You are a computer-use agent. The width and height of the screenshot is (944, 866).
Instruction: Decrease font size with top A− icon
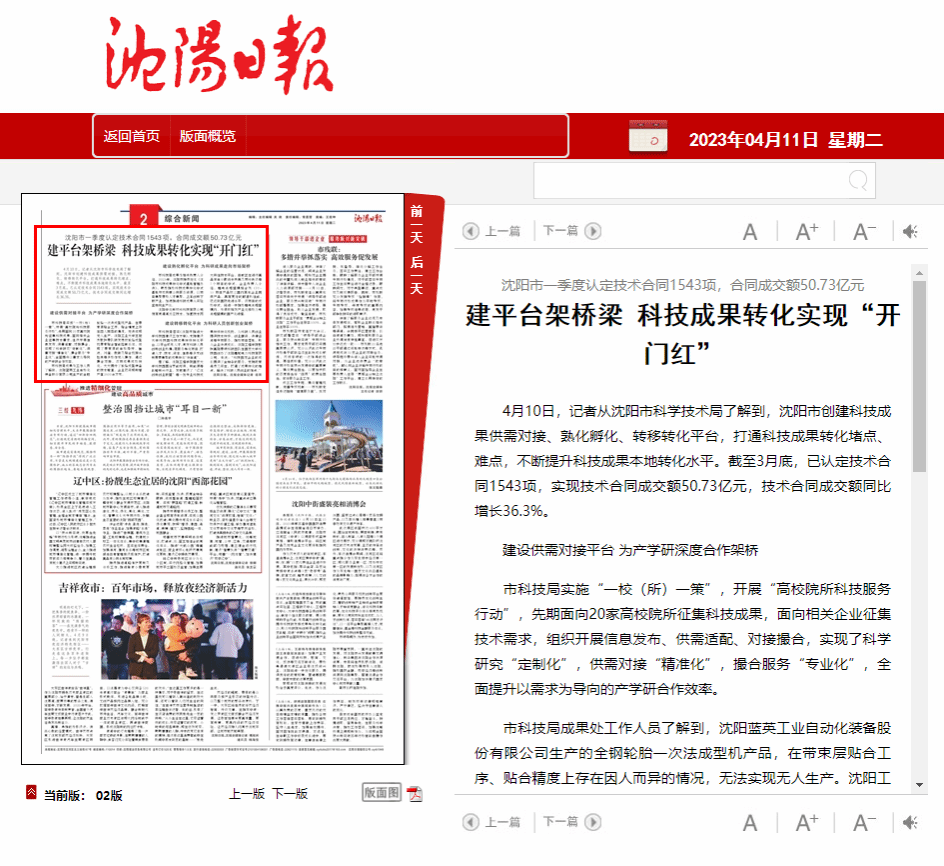coord(864,232)
